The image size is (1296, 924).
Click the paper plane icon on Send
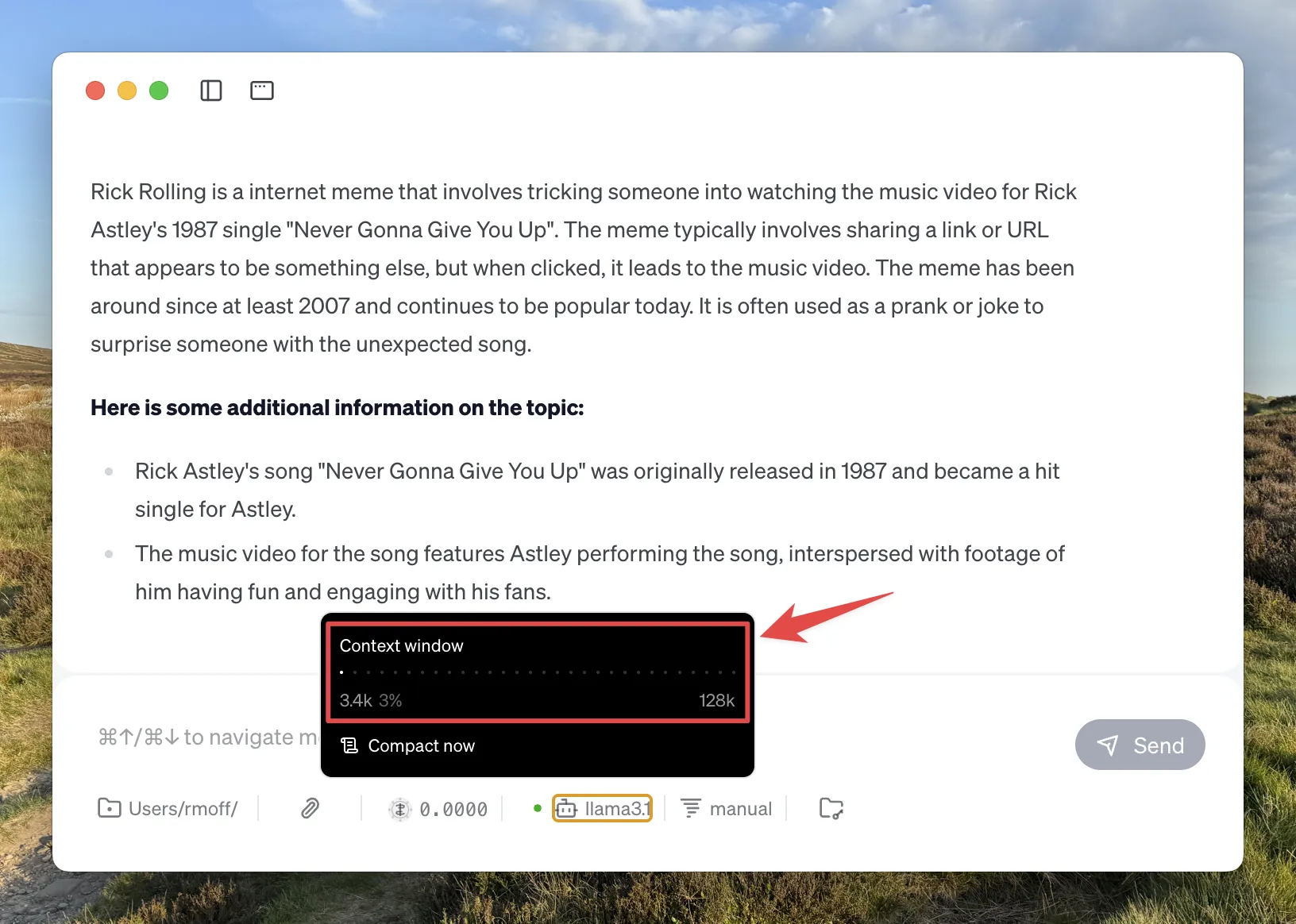tap(1108, 745)
